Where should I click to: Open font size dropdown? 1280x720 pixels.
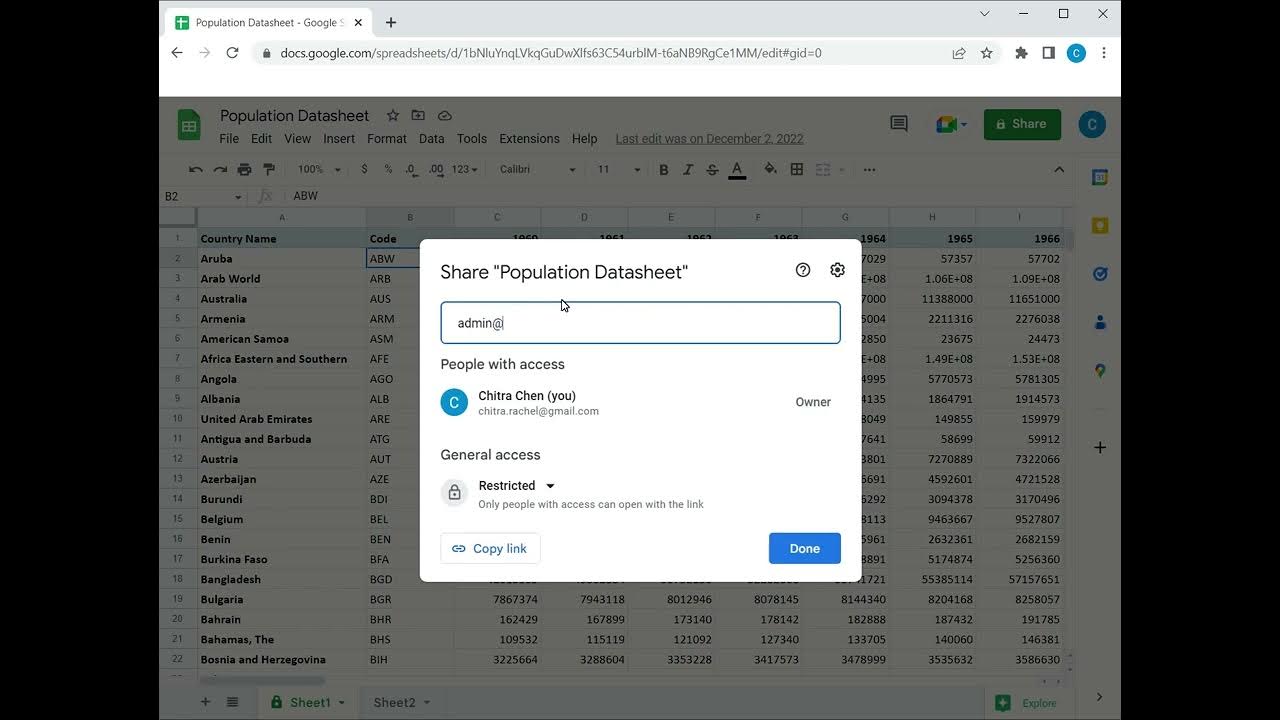pyautogui.click(x=619, y=170)
